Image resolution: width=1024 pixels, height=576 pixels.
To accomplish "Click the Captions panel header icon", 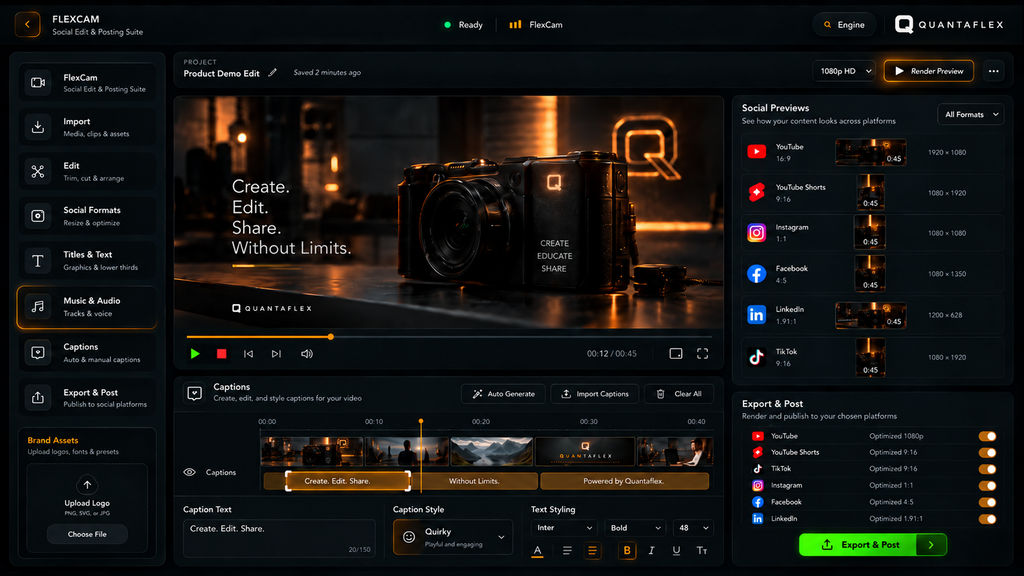I will pos(195,393).
